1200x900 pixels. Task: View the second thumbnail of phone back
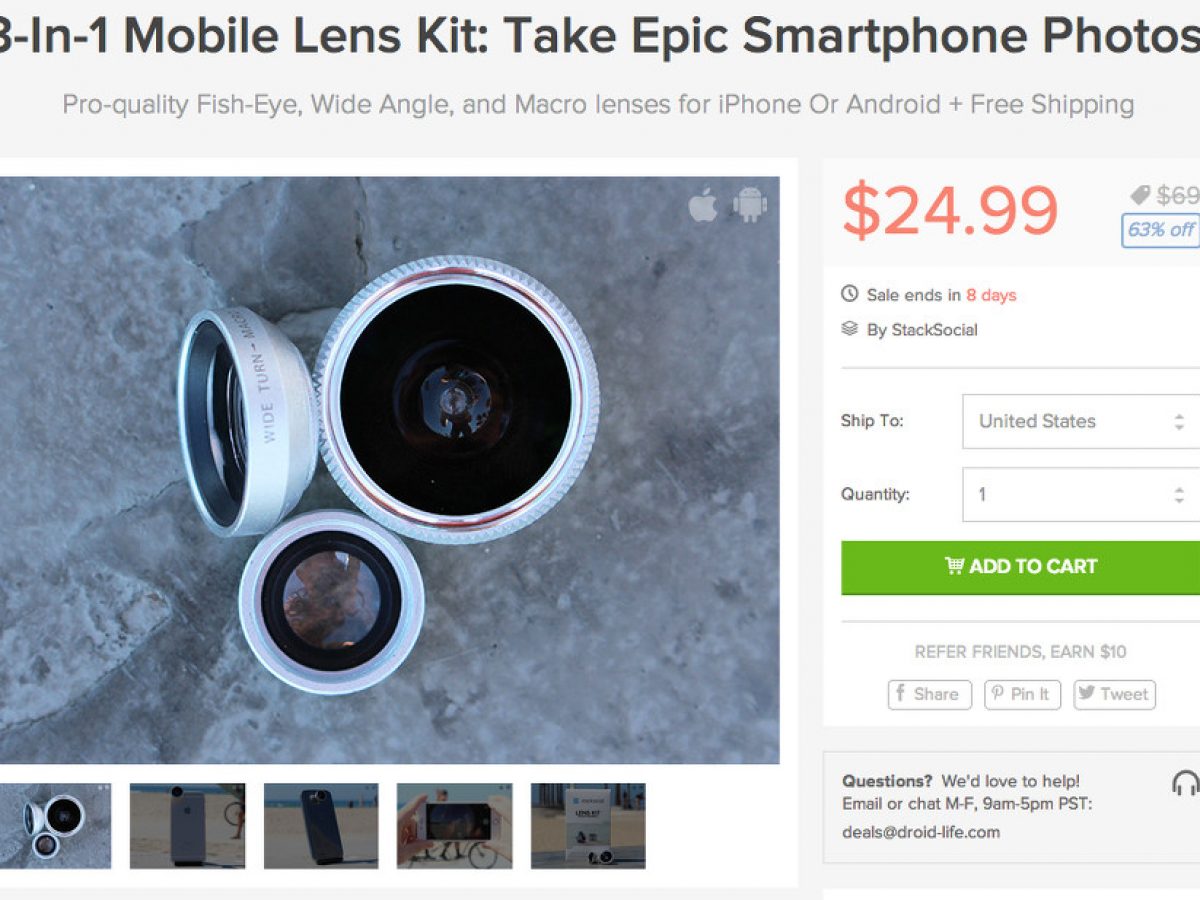187,825
